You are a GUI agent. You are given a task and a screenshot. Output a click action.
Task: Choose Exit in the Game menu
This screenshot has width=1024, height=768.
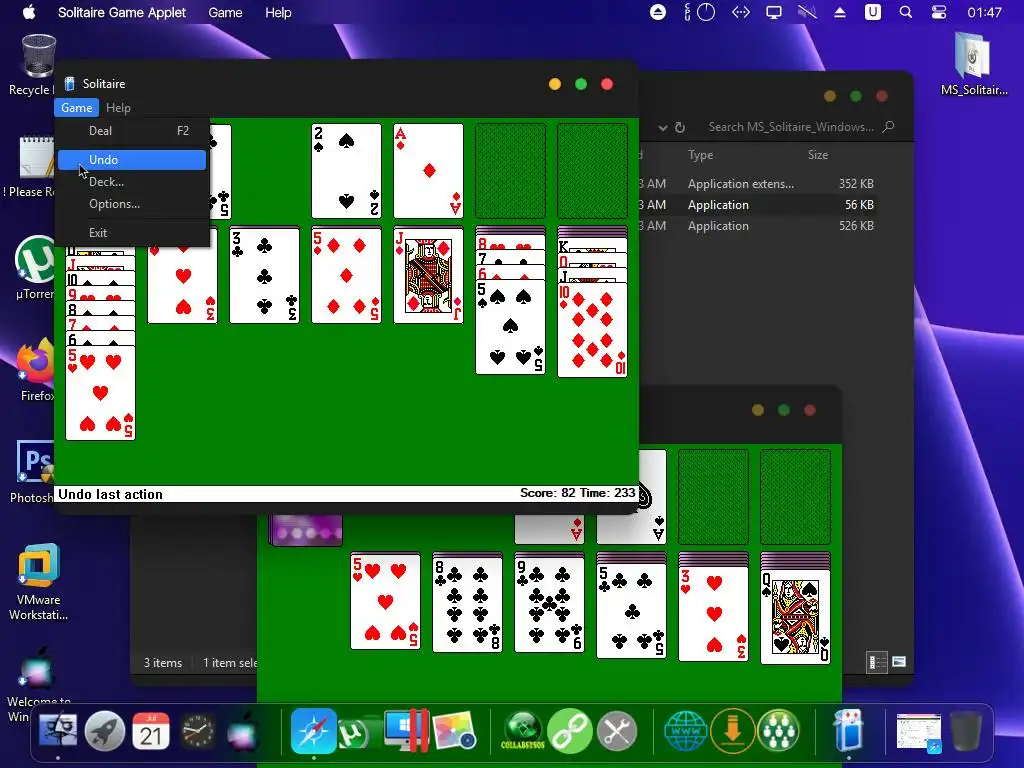(132, 233)
